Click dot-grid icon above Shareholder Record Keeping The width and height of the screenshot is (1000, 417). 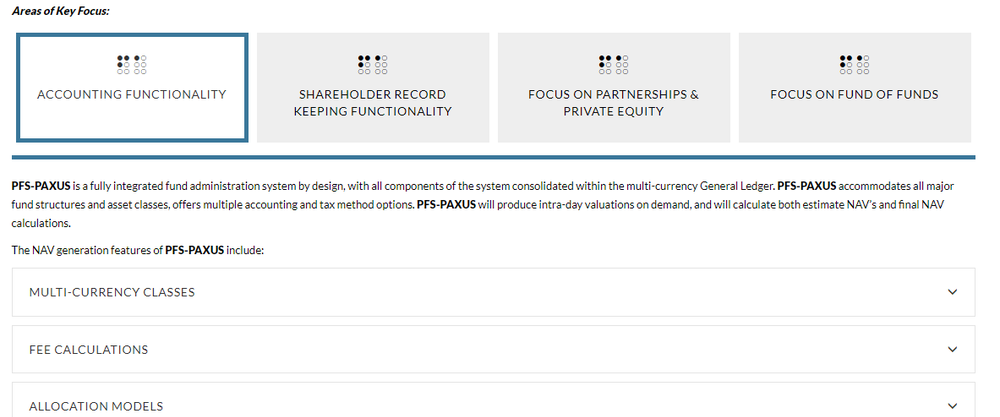pyautogui.click(x=373, y=65)
